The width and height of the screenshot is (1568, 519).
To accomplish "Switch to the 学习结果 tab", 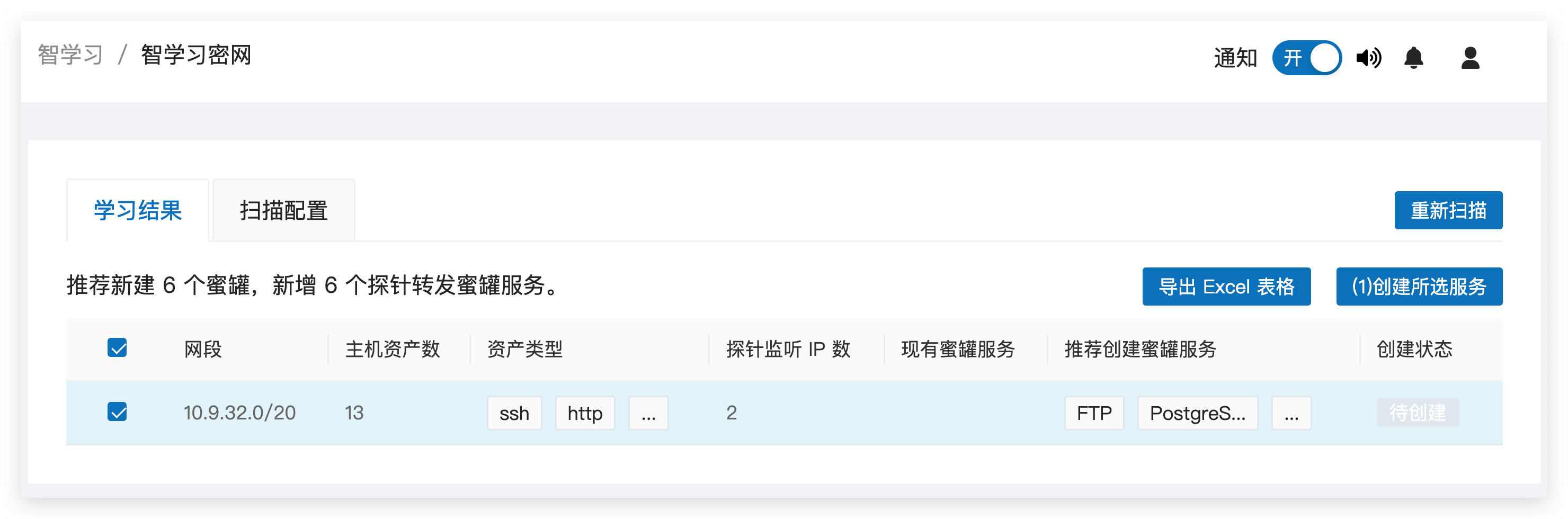I will pos(138,211).
